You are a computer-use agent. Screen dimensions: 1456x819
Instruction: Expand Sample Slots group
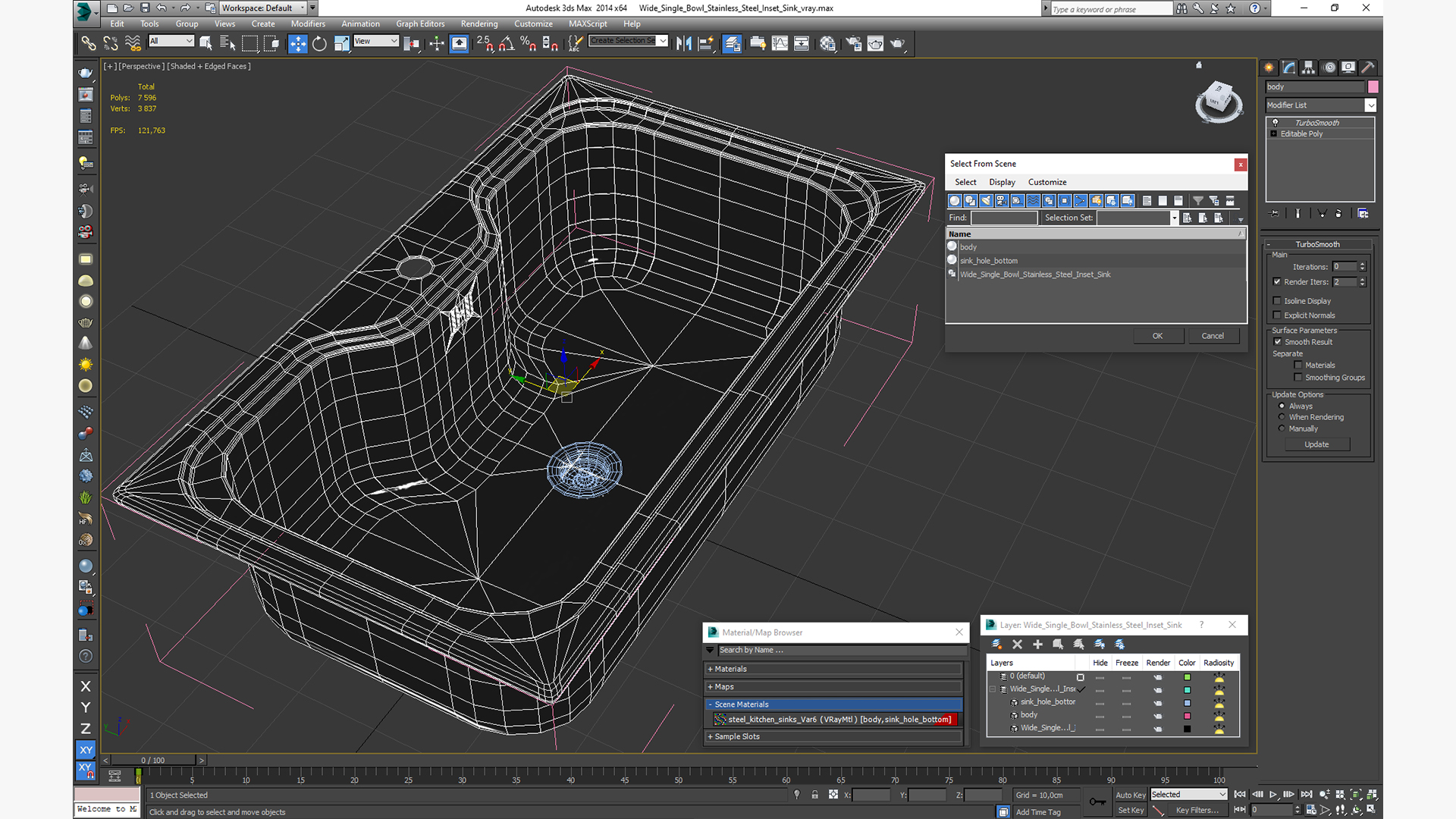pyautogui.click(x=835, y=736)
